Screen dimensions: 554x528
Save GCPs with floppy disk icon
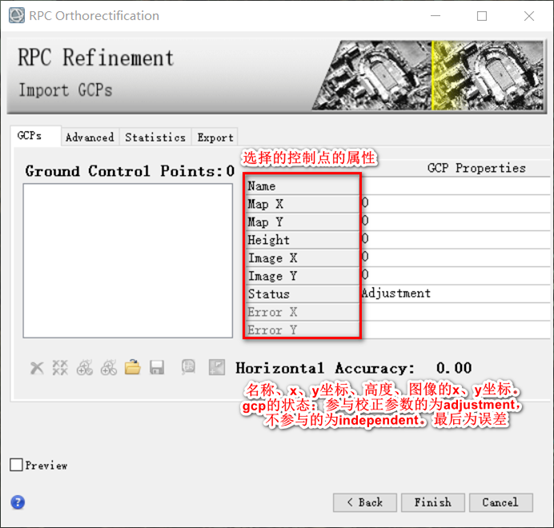[x=157, y=368]
